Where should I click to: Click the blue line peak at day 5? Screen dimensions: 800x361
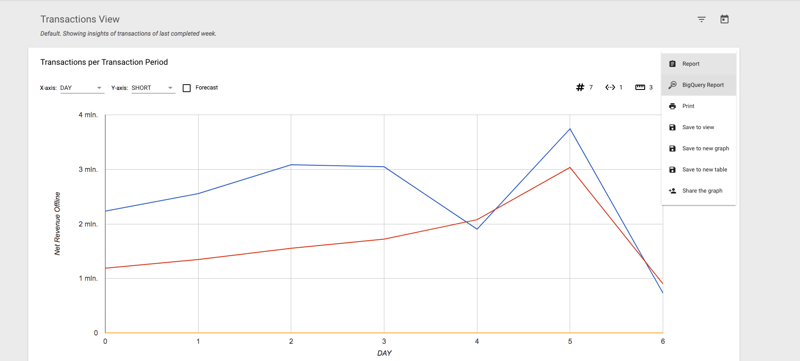pos(570,128)
